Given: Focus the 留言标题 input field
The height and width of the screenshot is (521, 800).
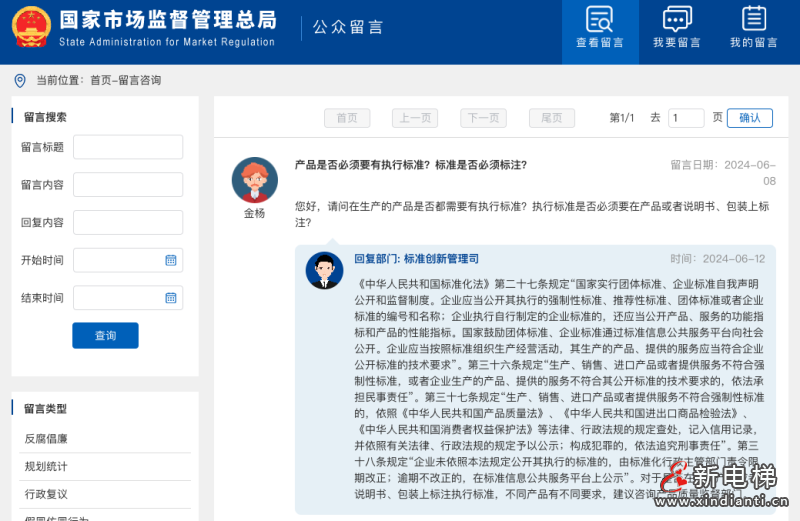Looking at the screenshot, I should [x=128, y=147].
